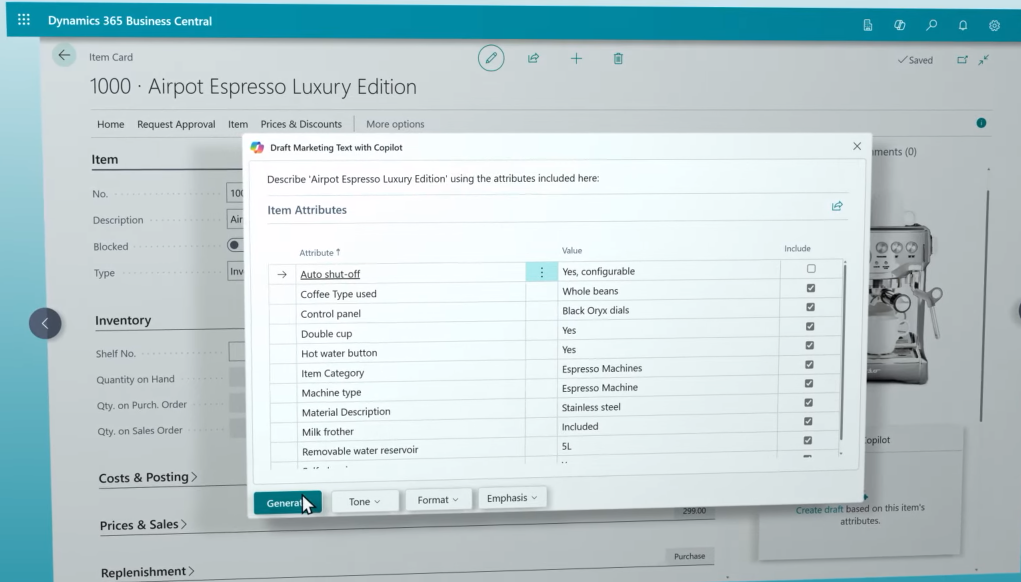Open item card in new window

pyautogui.click(x=962, y=60)
